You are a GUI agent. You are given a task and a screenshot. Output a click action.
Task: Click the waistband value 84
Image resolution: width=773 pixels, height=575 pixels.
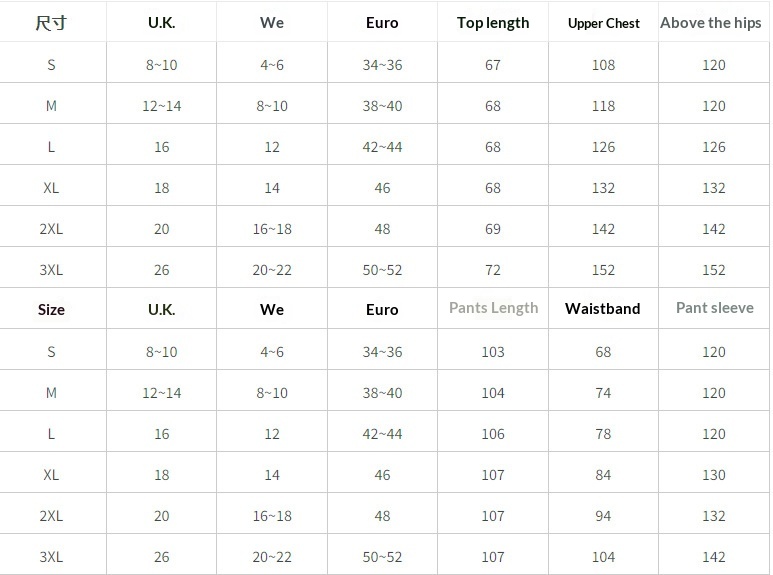pyautogui.click(x=603, y=475)
